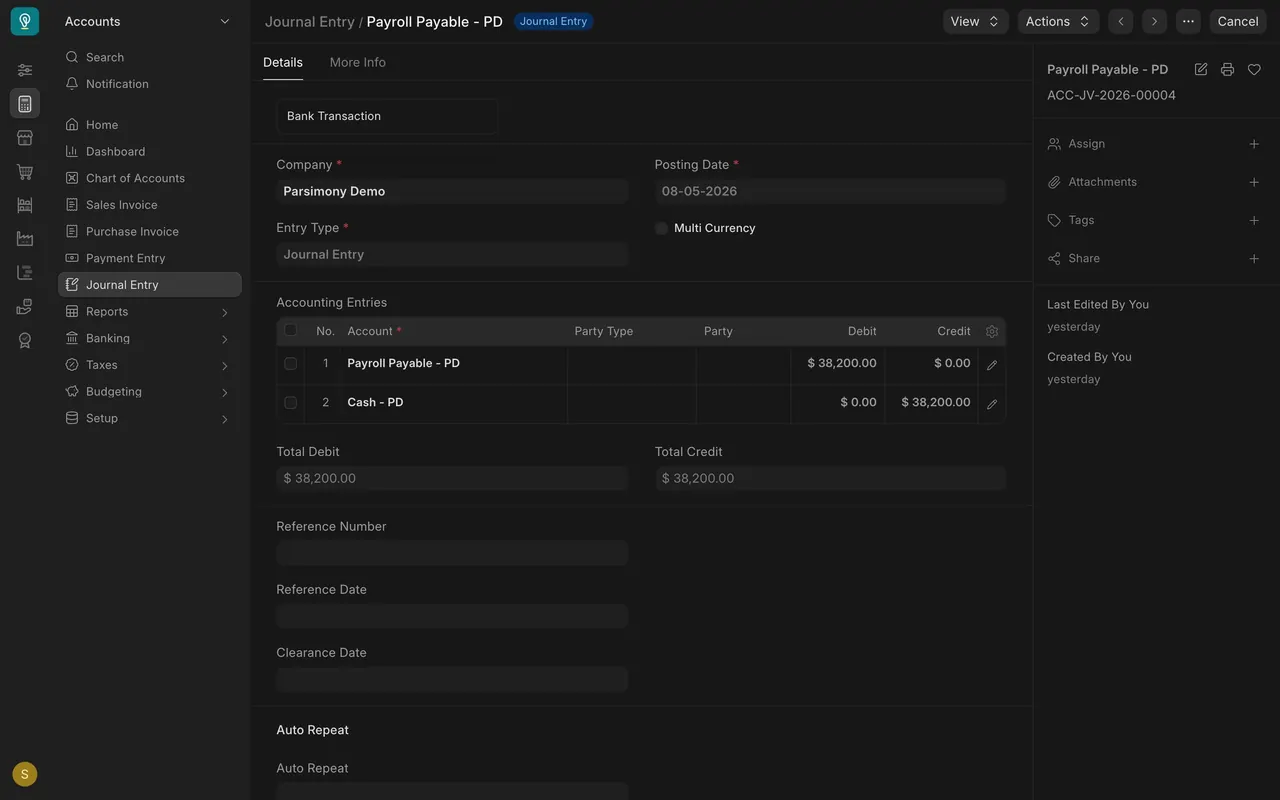Viewport: 1280px width, 800px height.
Task: Click the user avatar S
Action: pyautogui.click(x=25, y=774)
